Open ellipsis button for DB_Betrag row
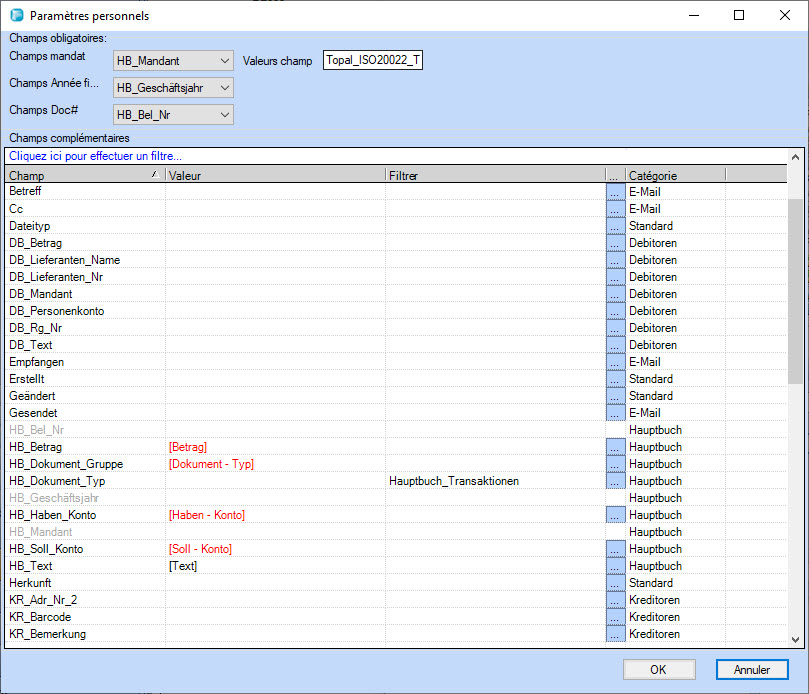 [x=615, y=243]
